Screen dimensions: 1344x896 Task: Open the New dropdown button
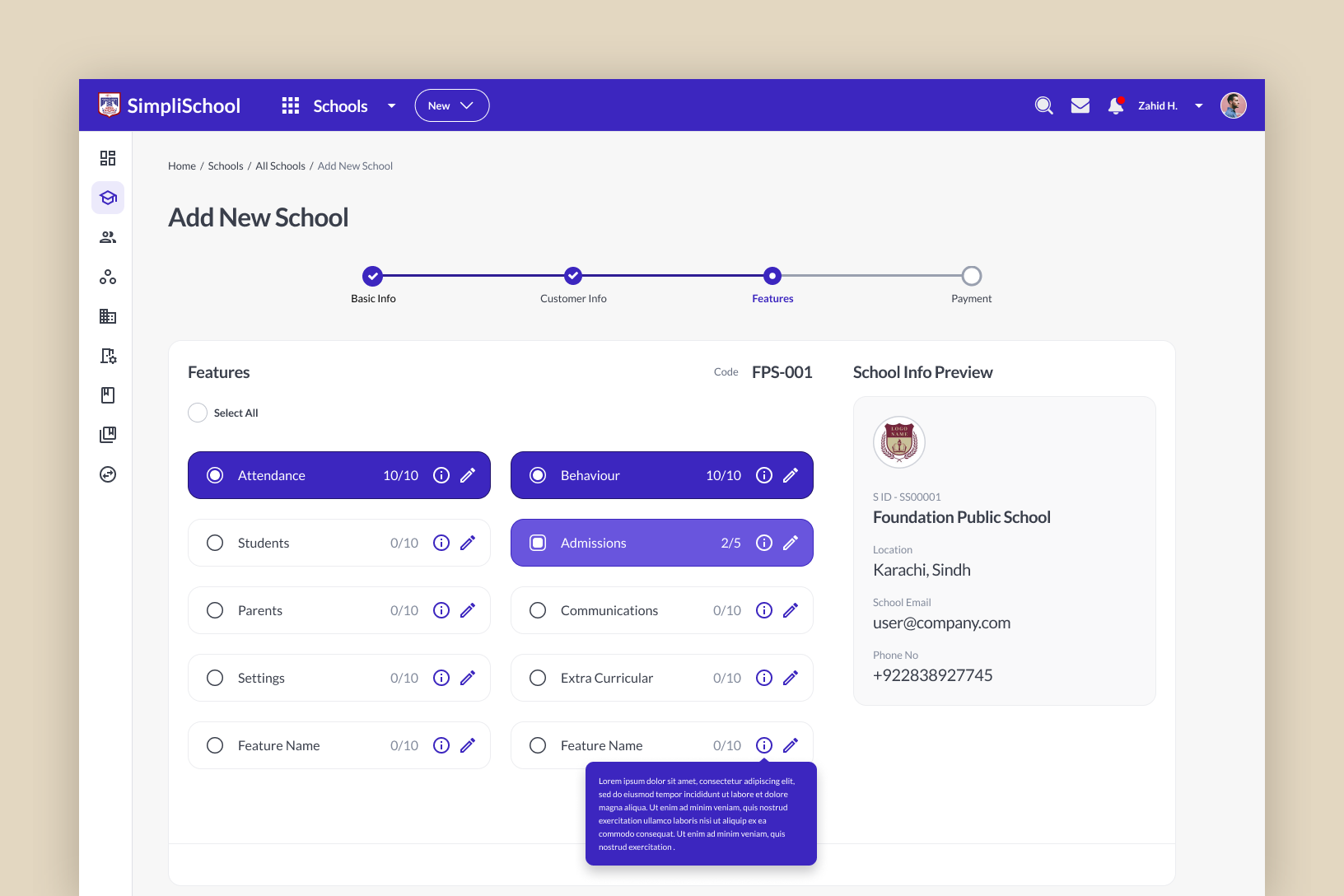(452, 105)
